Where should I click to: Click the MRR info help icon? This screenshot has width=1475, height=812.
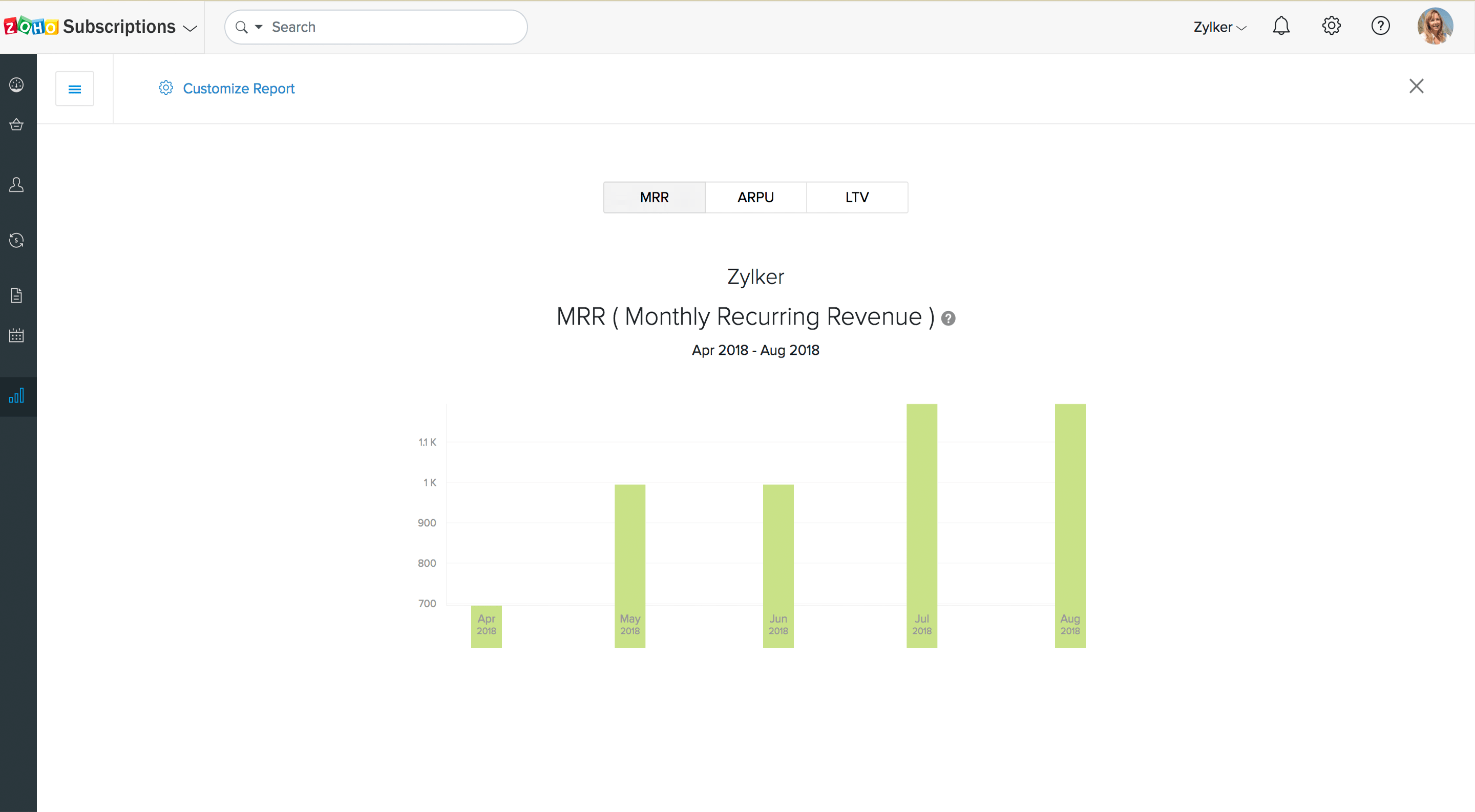[x=948, y=318]
